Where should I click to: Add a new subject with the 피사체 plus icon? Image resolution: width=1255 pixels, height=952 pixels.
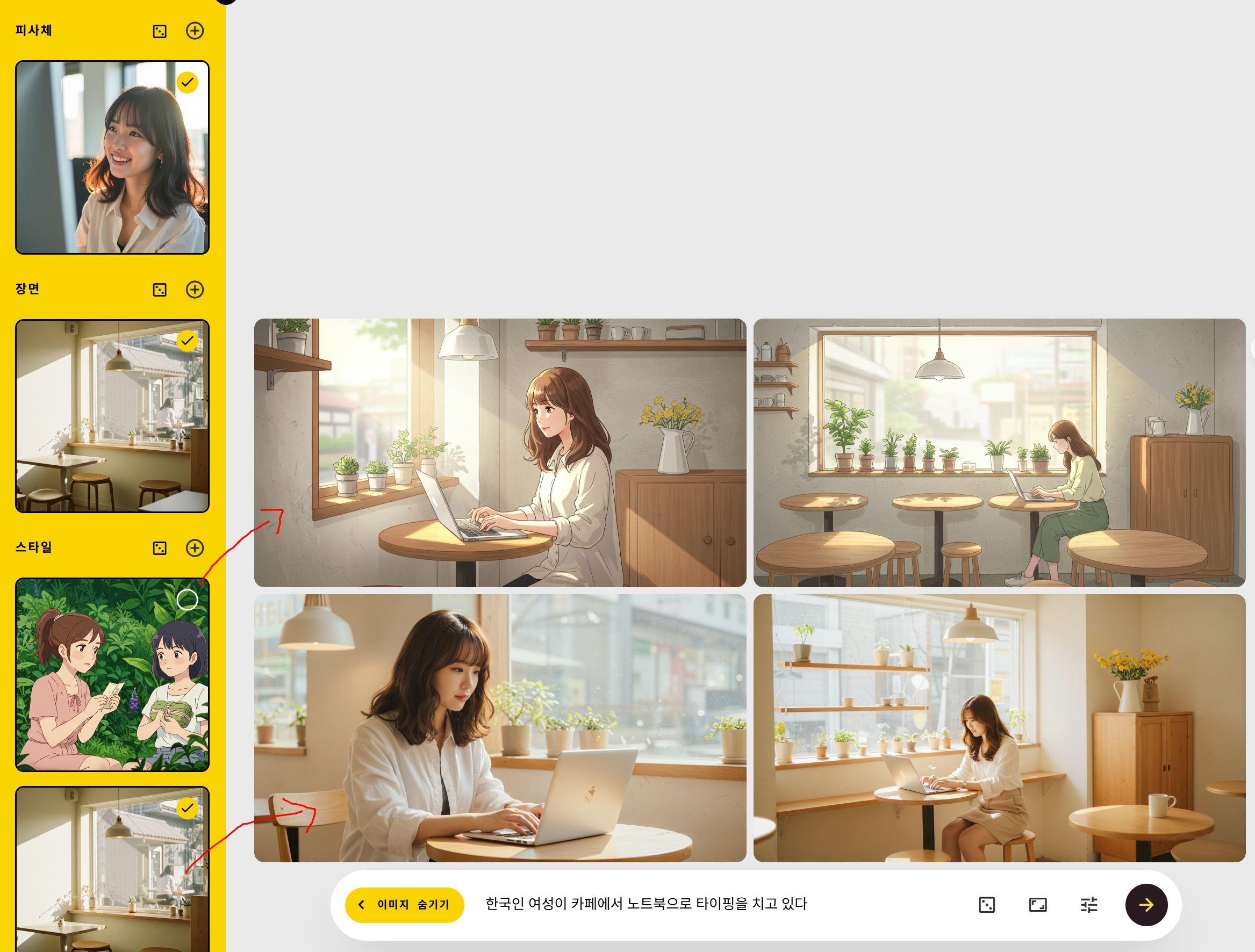pos(195,31)
